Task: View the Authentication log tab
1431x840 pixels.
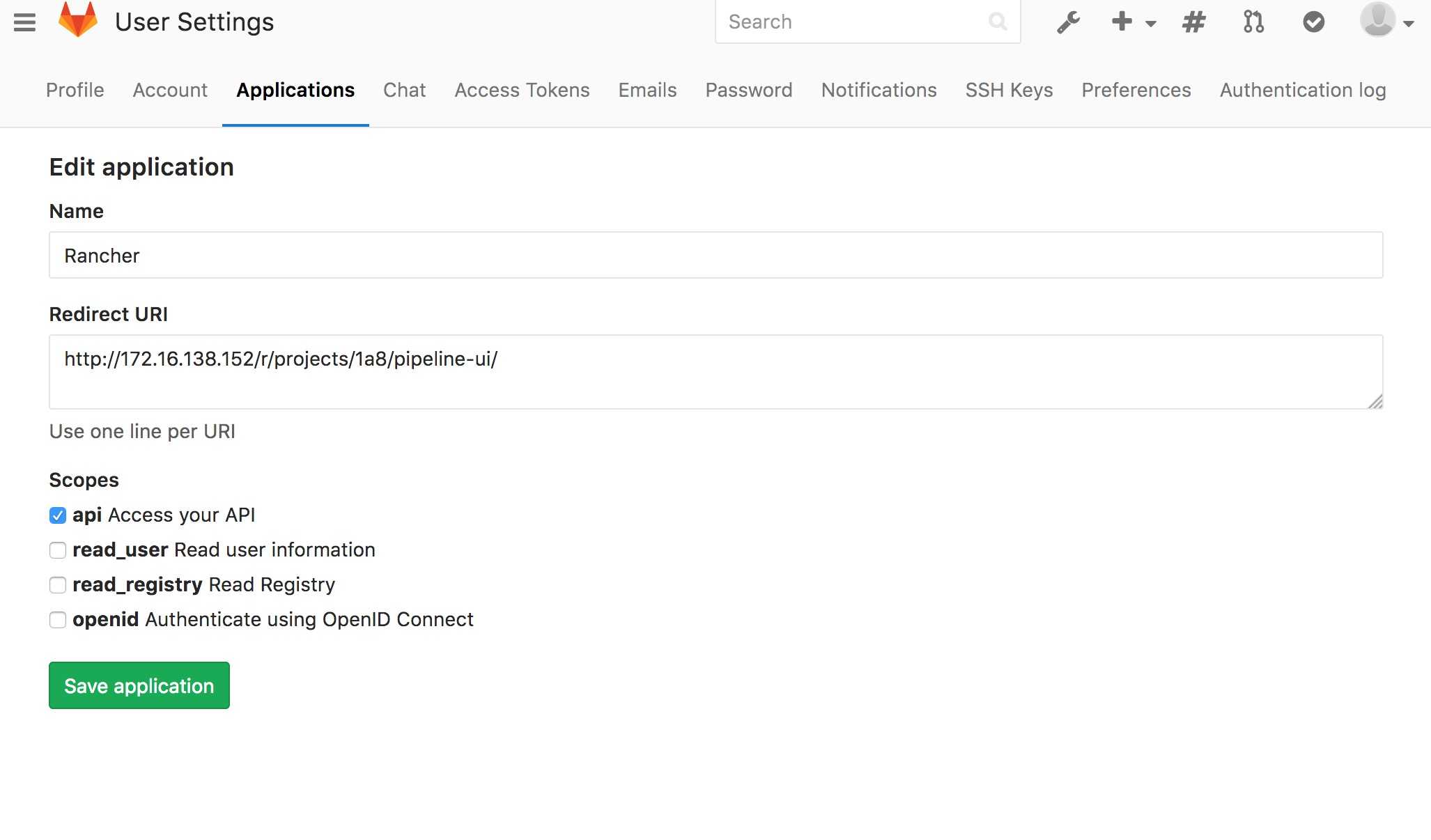Action: [1303, 90]
